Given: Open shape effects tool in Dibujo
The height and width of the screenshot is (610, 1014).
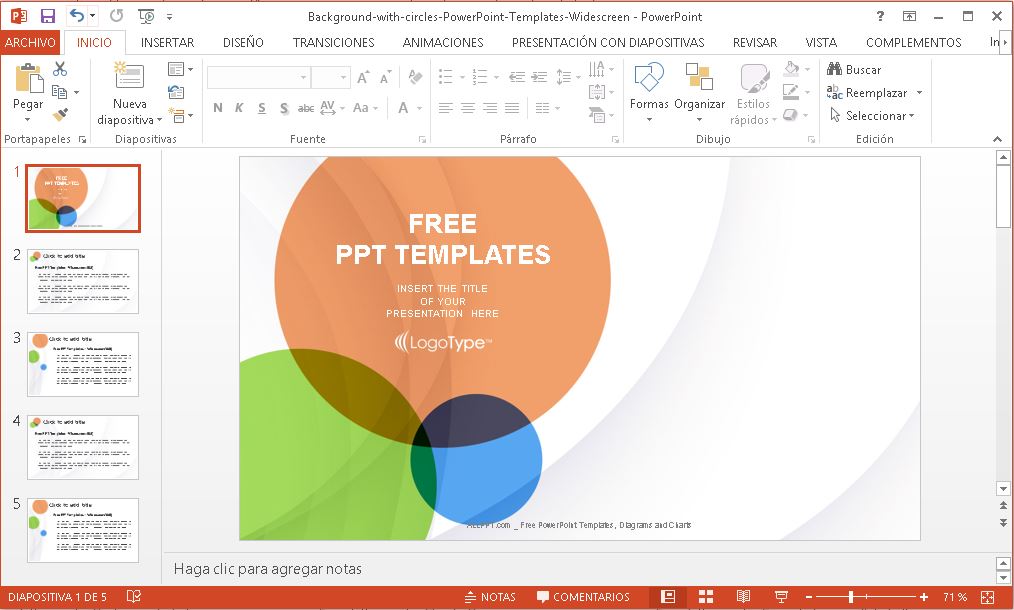Looking at the screenshot, I should pyautogui.click(x=795, y=115).
